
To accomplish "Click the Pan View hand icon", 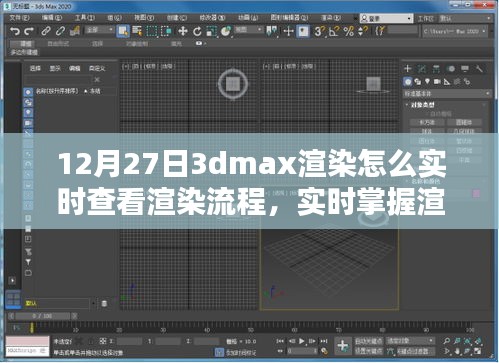I will (x=457, y=351).
